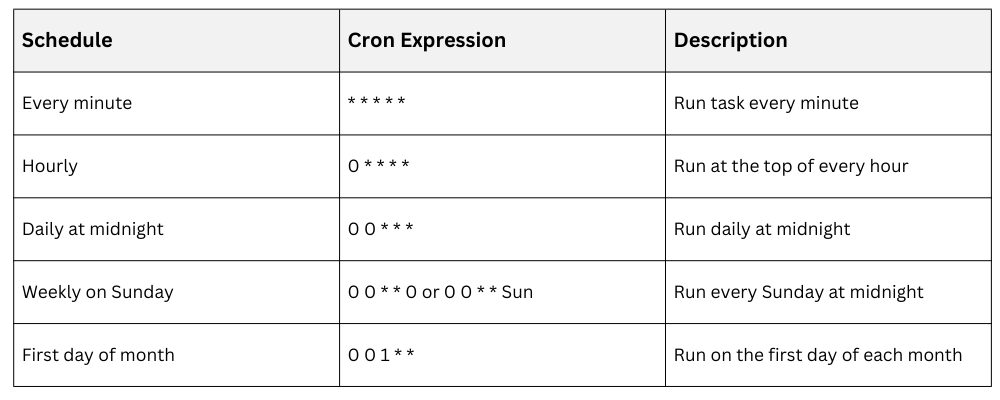
Task: Select the "Weekly on Sunday" schedule cell
Action: [98, 292]
